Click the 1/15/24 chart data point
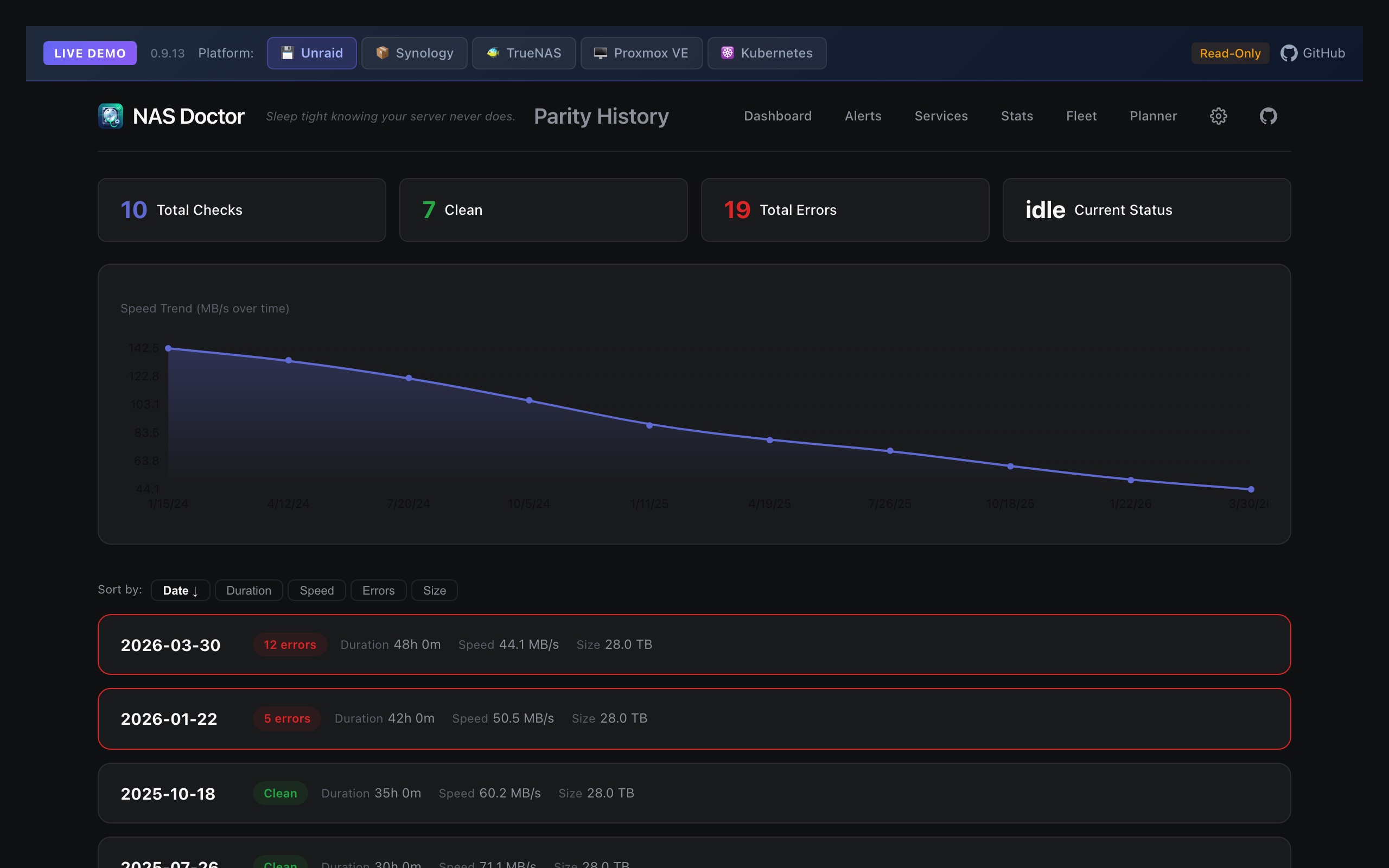 coord(168,348)
